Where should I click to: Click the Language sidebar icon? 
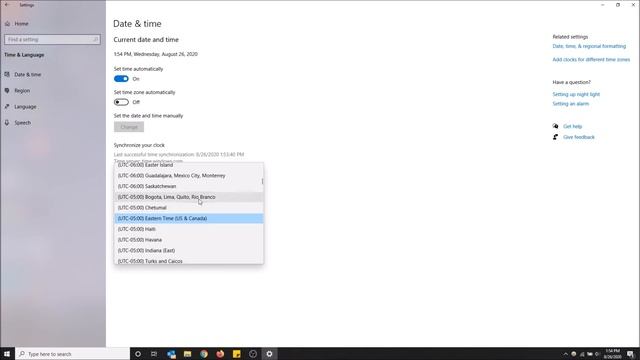click(x=7, y=107)
